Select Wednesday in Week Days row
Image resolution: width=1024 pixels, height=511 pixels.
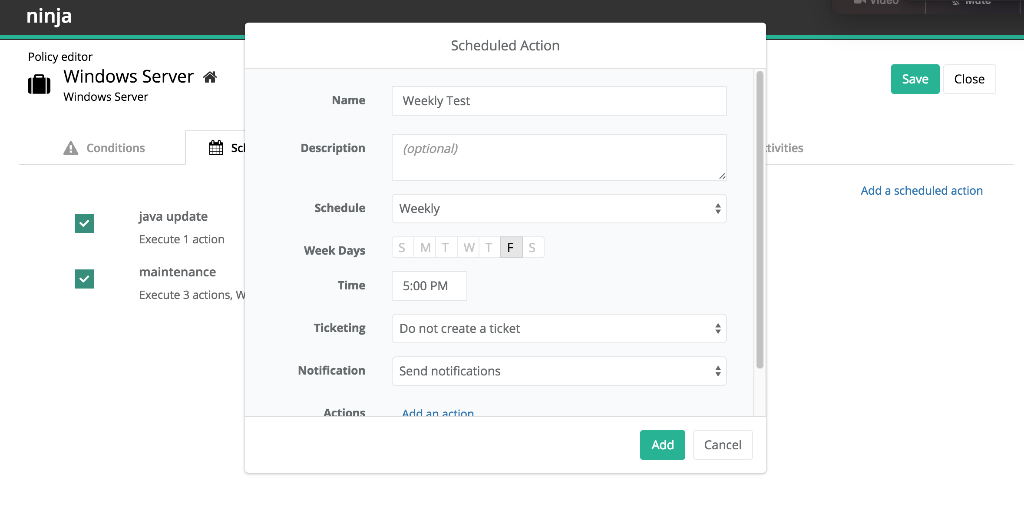[468, 248]
